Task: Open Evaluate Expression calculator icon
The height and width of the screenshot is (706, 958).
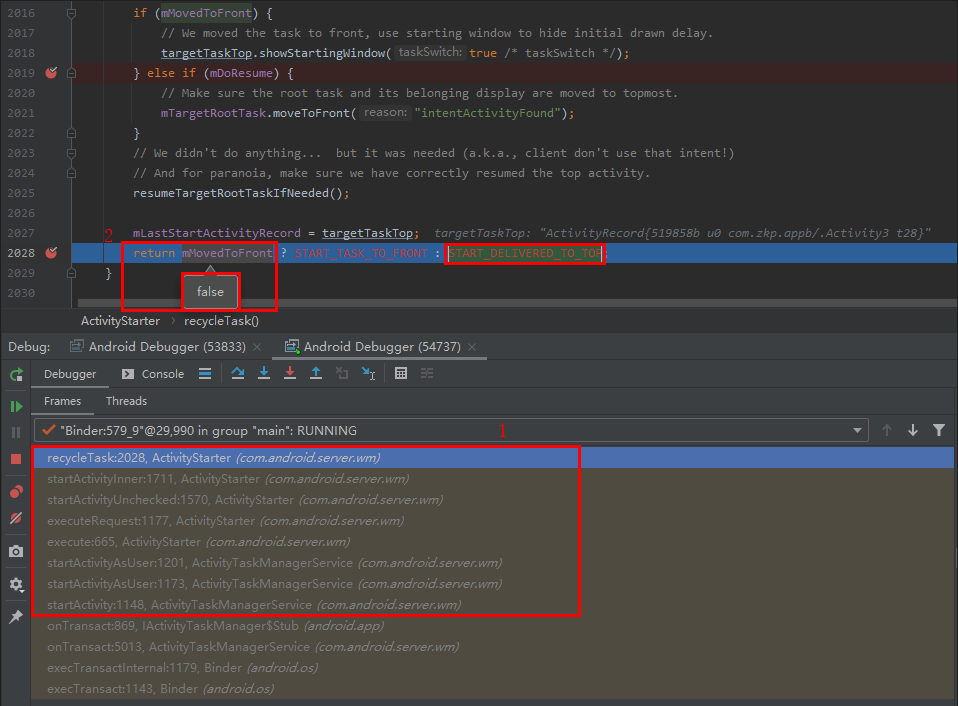Action: point(401,373)
